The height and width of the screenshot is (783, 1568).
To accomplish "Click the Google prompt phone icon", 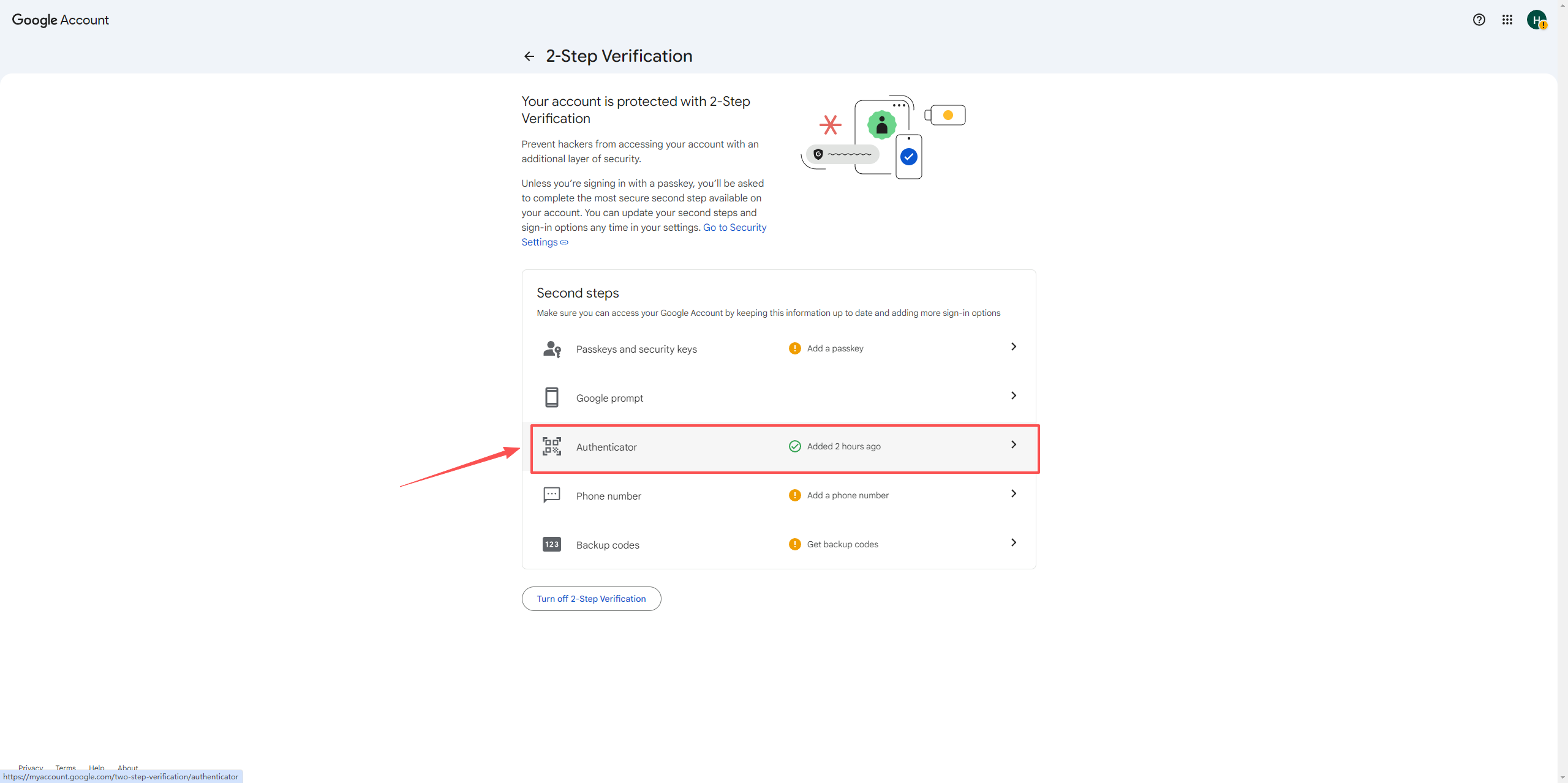I will click(552, 397).
